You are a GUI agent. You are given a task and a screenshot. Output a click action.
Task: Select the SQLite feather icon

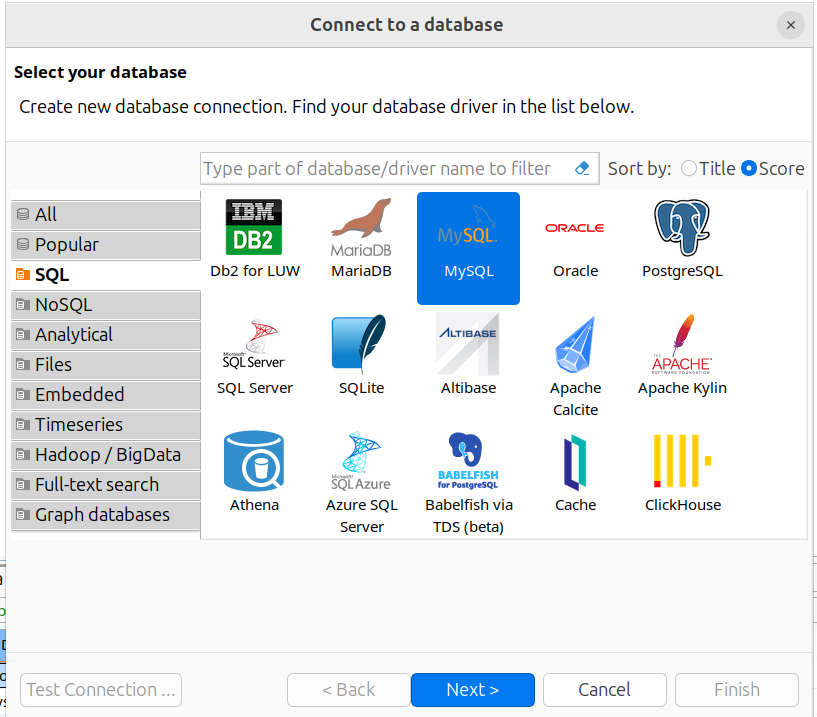pyautogui.click(x=361, y=345)
